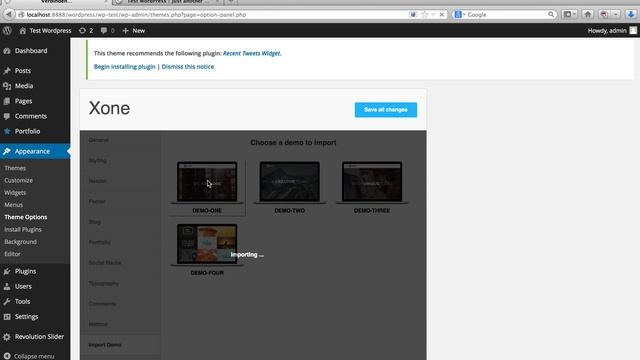Screen dimensions: 640x360
Task: Open comments bubble in admin bar
Action: tap(107, 31)
